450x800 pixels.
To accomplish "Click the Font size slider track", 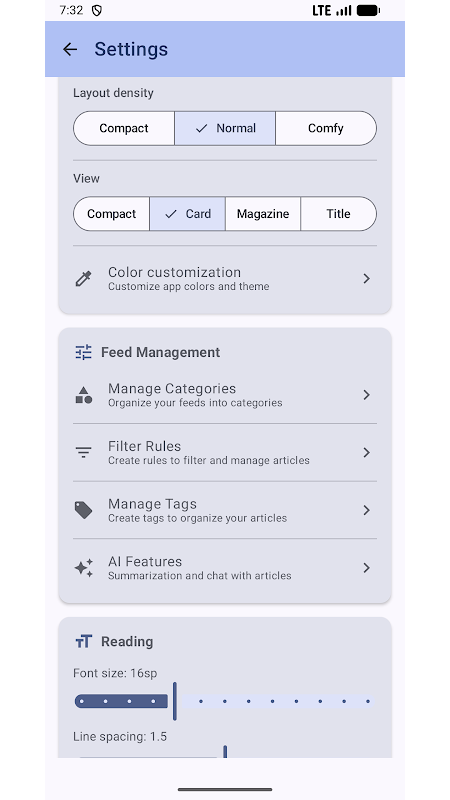I will [x=225, y=702].
